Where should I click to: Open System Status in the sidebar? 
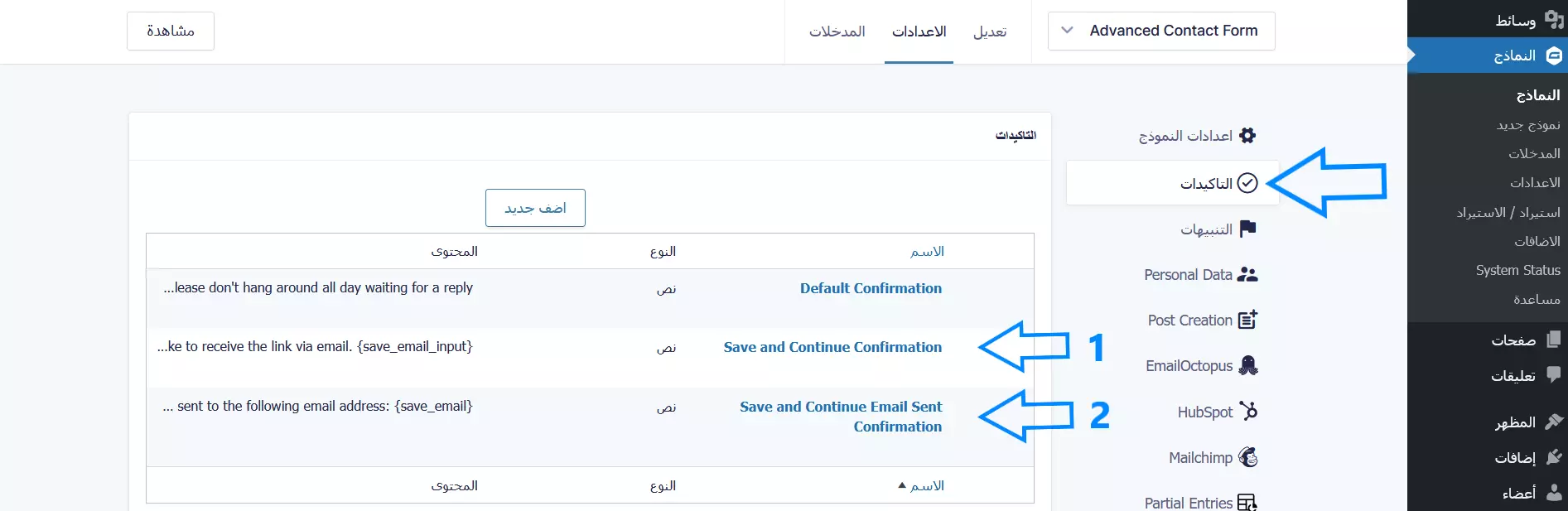(x=1517, y=270)
